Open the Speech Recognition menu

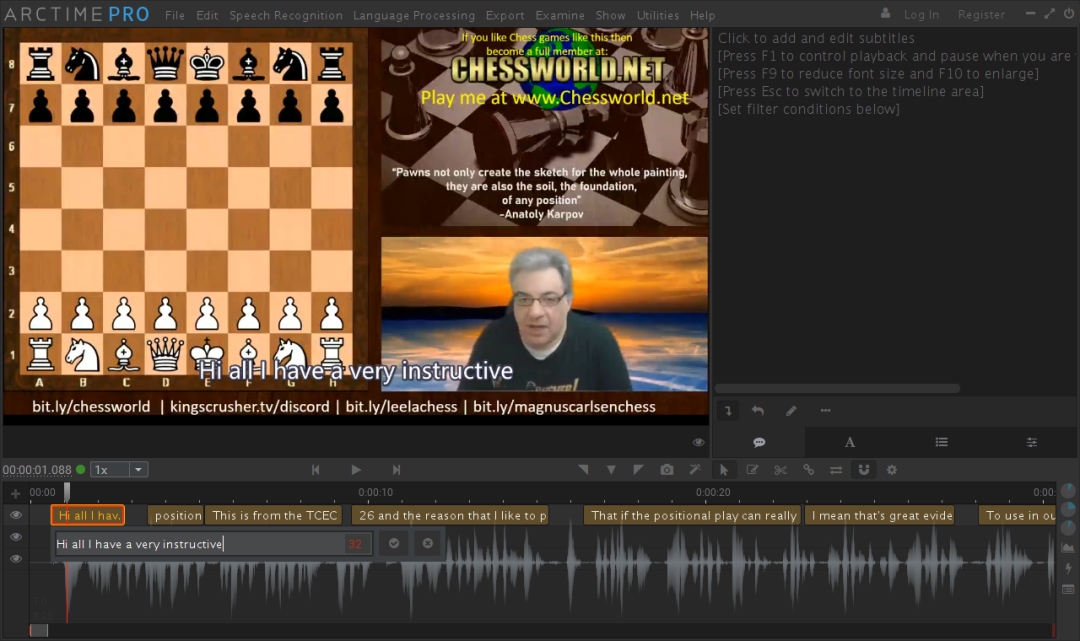point(286,15)
